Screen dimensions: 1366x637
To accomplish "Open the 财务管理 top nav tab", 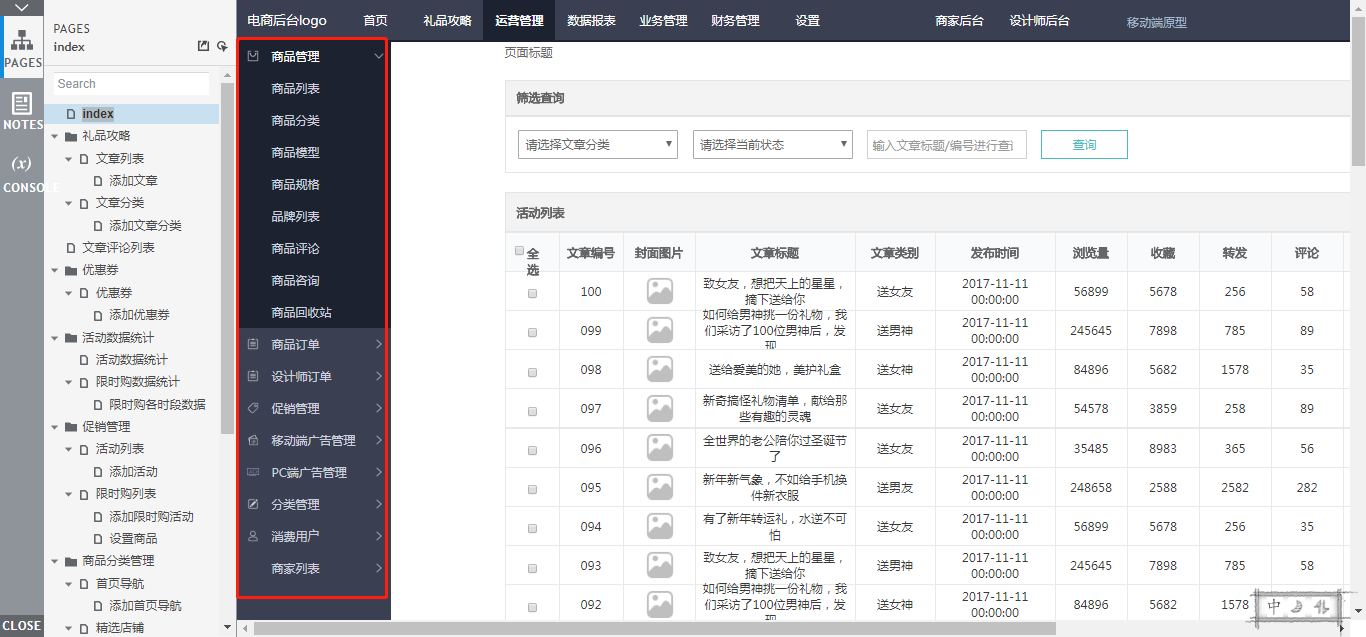I will pos(735,20).
